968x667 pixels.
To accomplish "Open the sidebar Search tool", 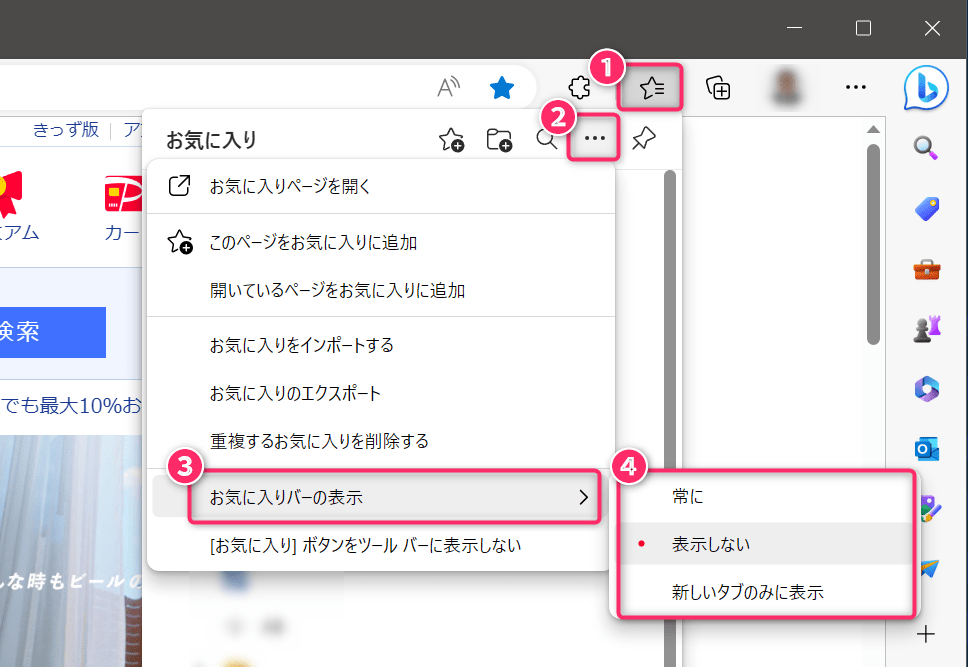I will click(926, 148).
